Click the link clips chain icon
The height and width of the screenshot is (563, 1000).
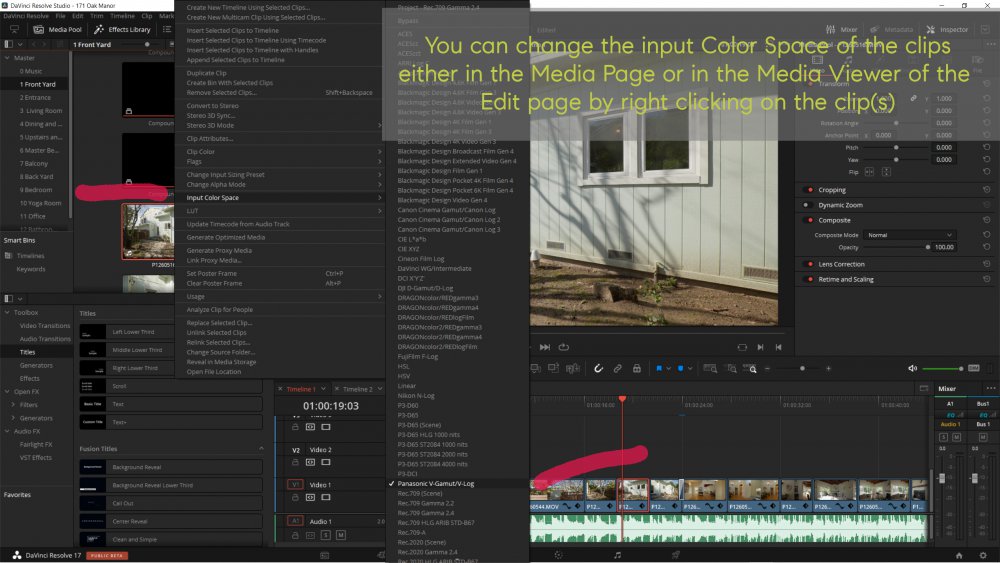[617, 368]
